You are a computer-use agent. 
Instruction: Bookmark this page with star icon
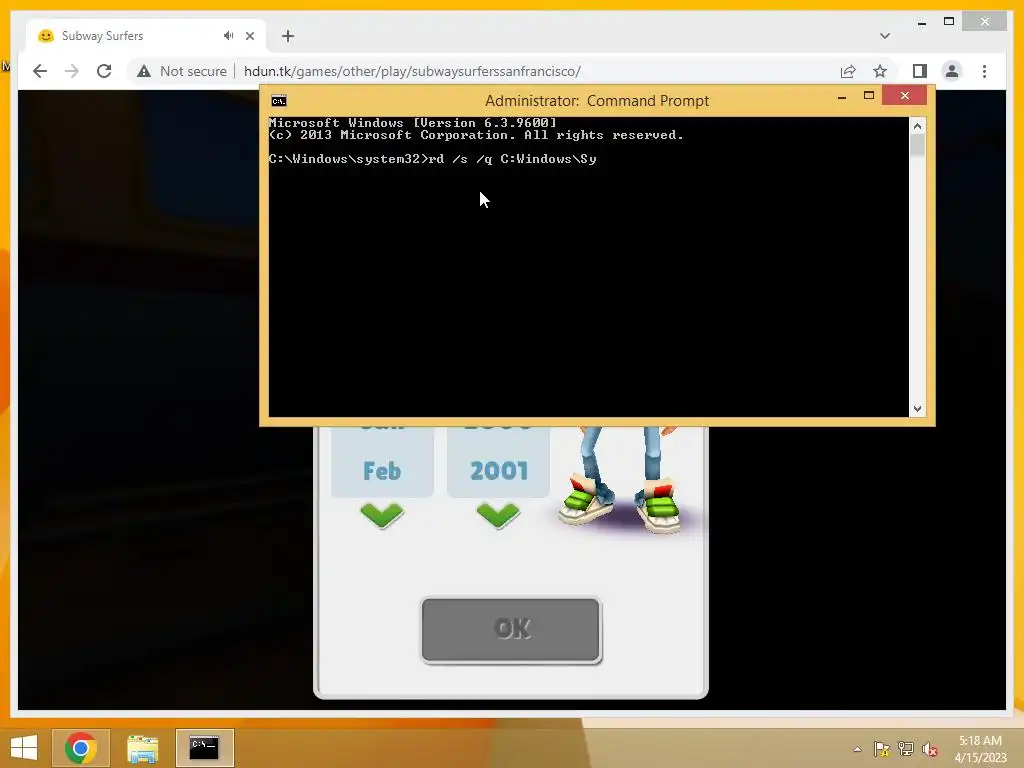pyautogui.click(x=880, y=71)
